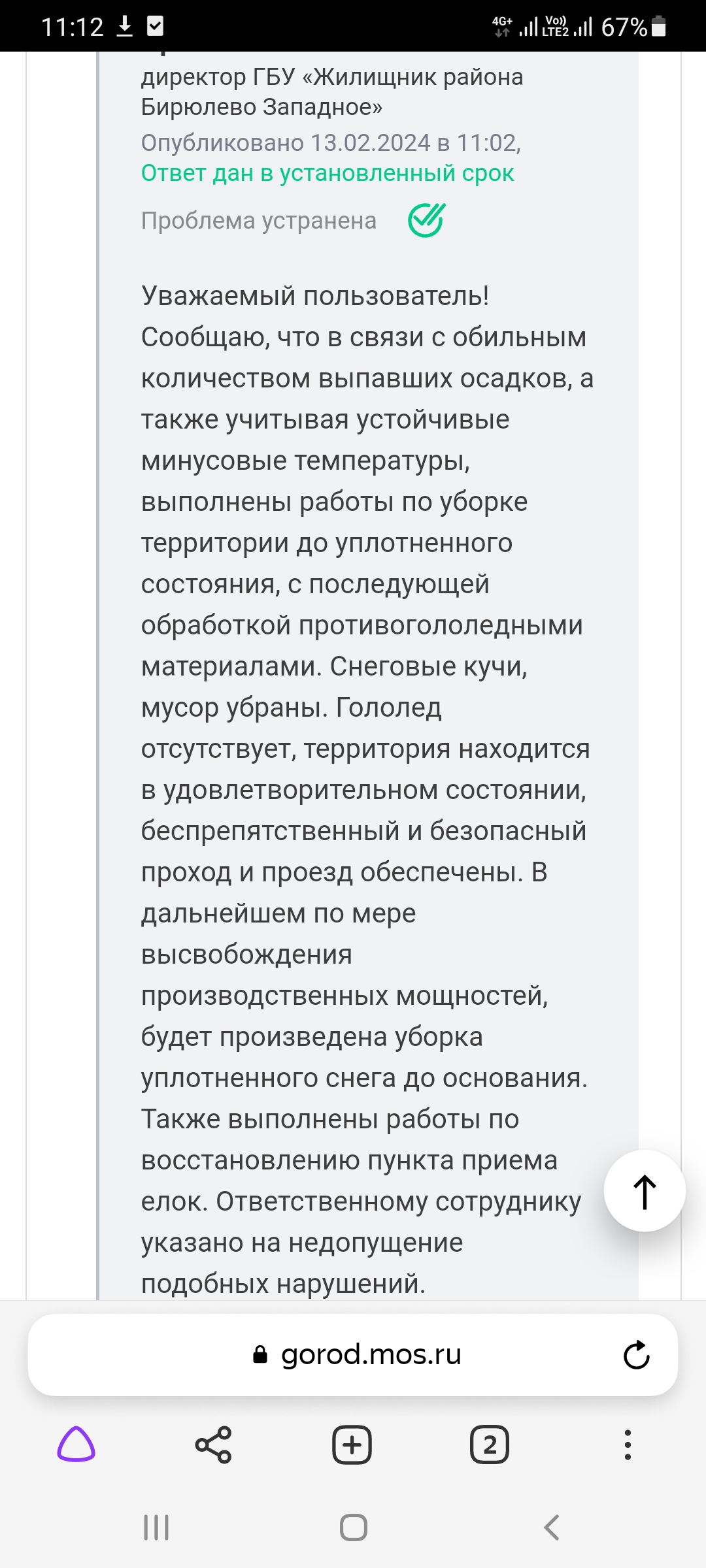The image size is (706, 1568).
Task: Open Alice assistant purple icon
Action: (x=76, y=1444)
